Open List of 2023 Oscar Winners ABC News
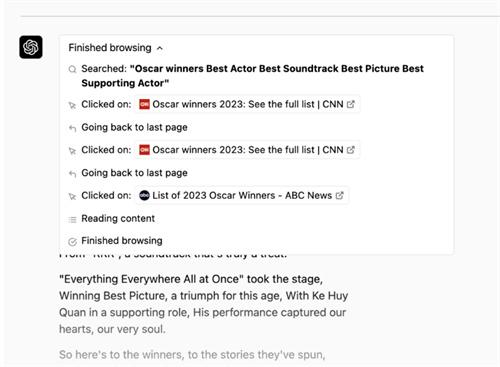 (242, 195)
